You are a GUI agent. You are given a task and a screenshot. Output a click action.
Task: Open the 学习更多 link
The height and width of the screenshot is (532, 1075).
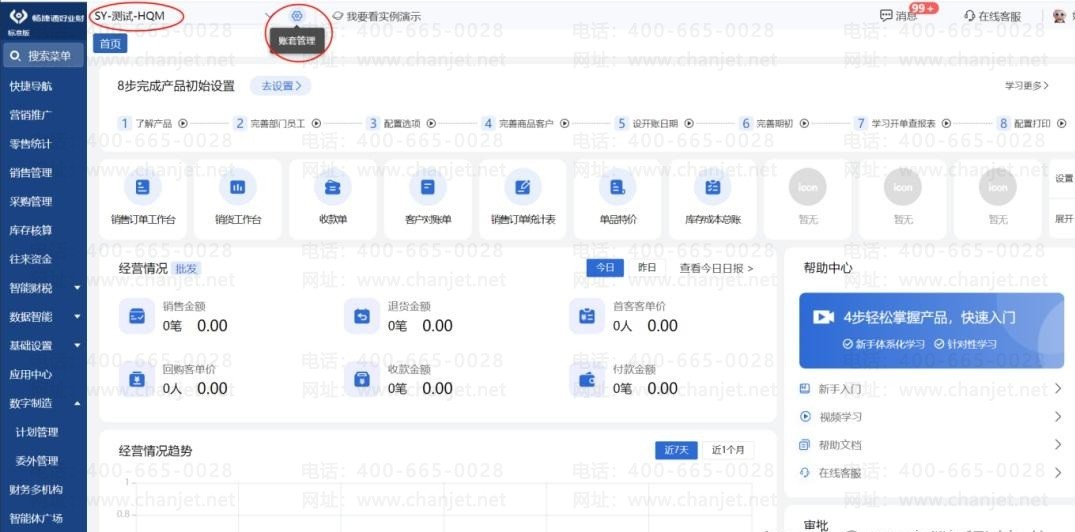point(1027,86)
